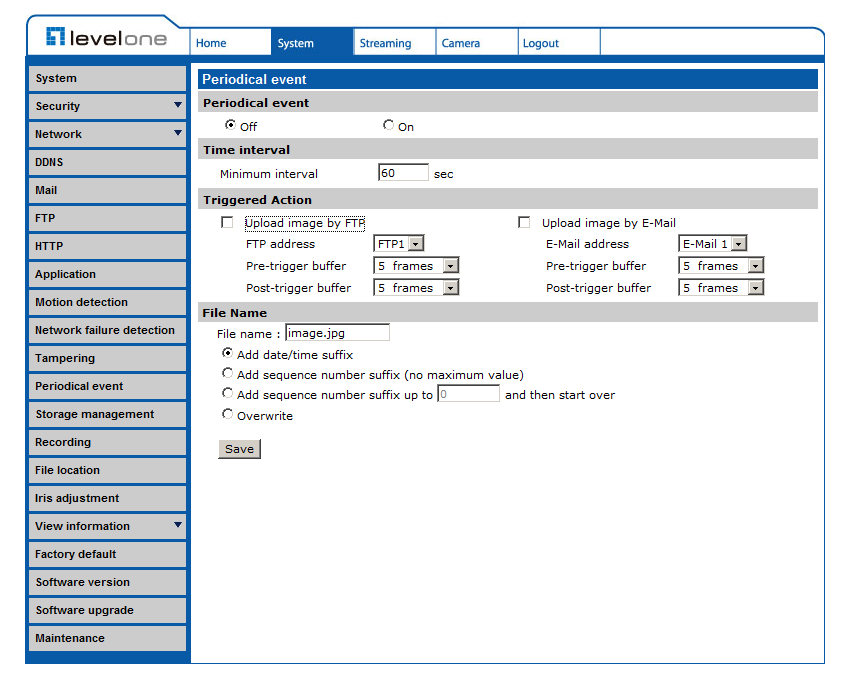Check Upload image by FTP

(227, 222)
